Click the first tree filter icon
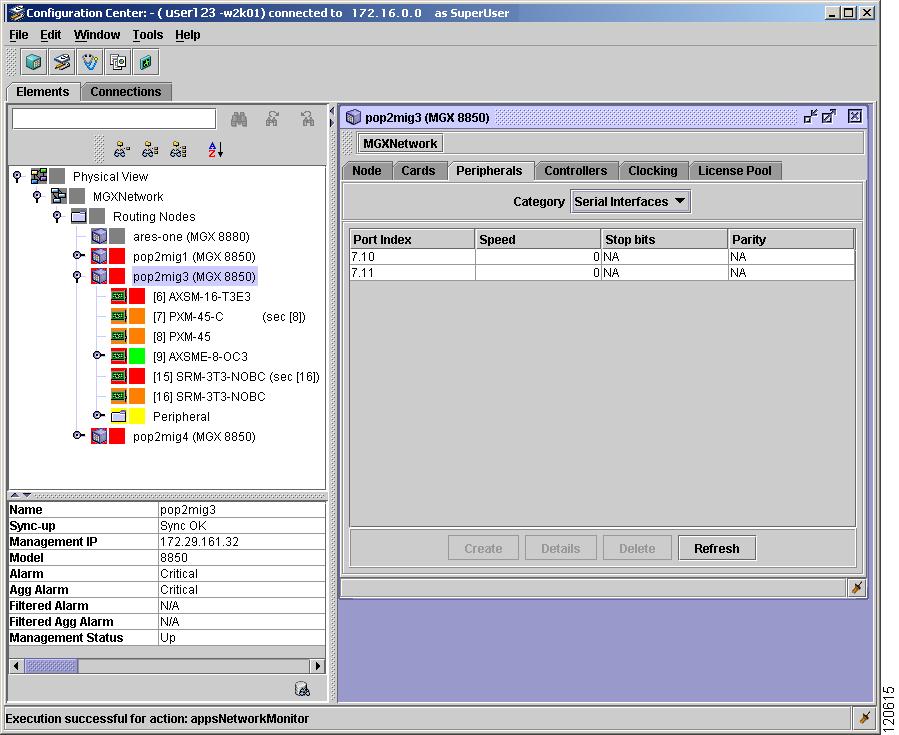Screen dimensions: 899x735 122,150
